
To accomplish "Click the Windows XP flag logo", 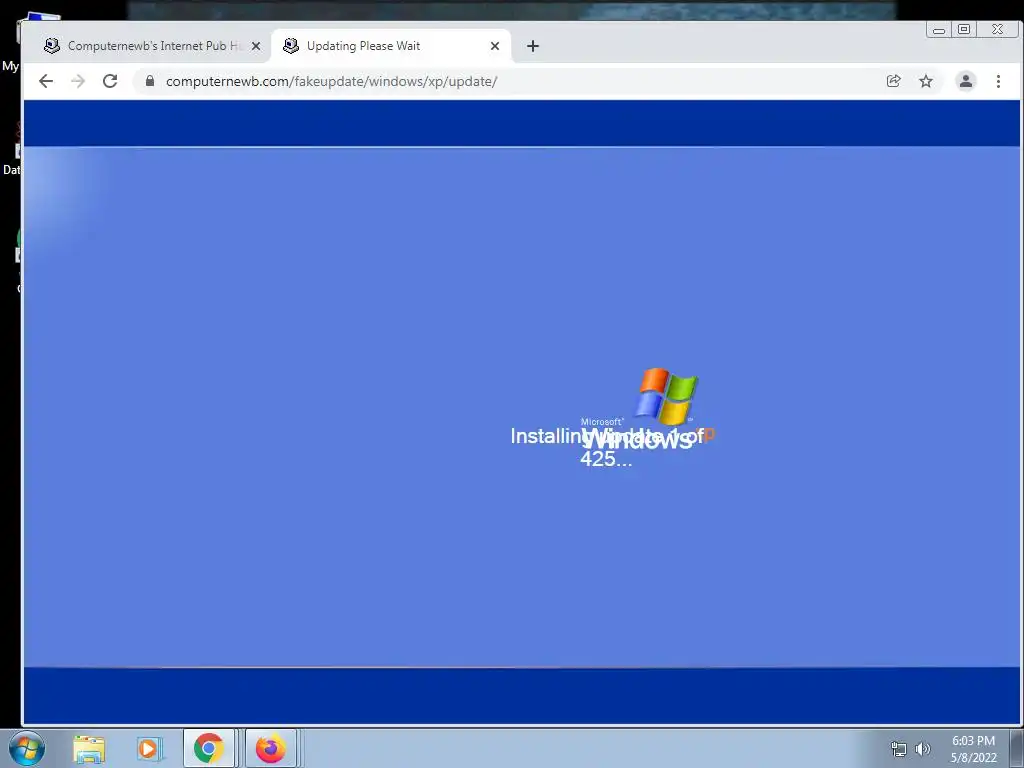I will 666,396.
